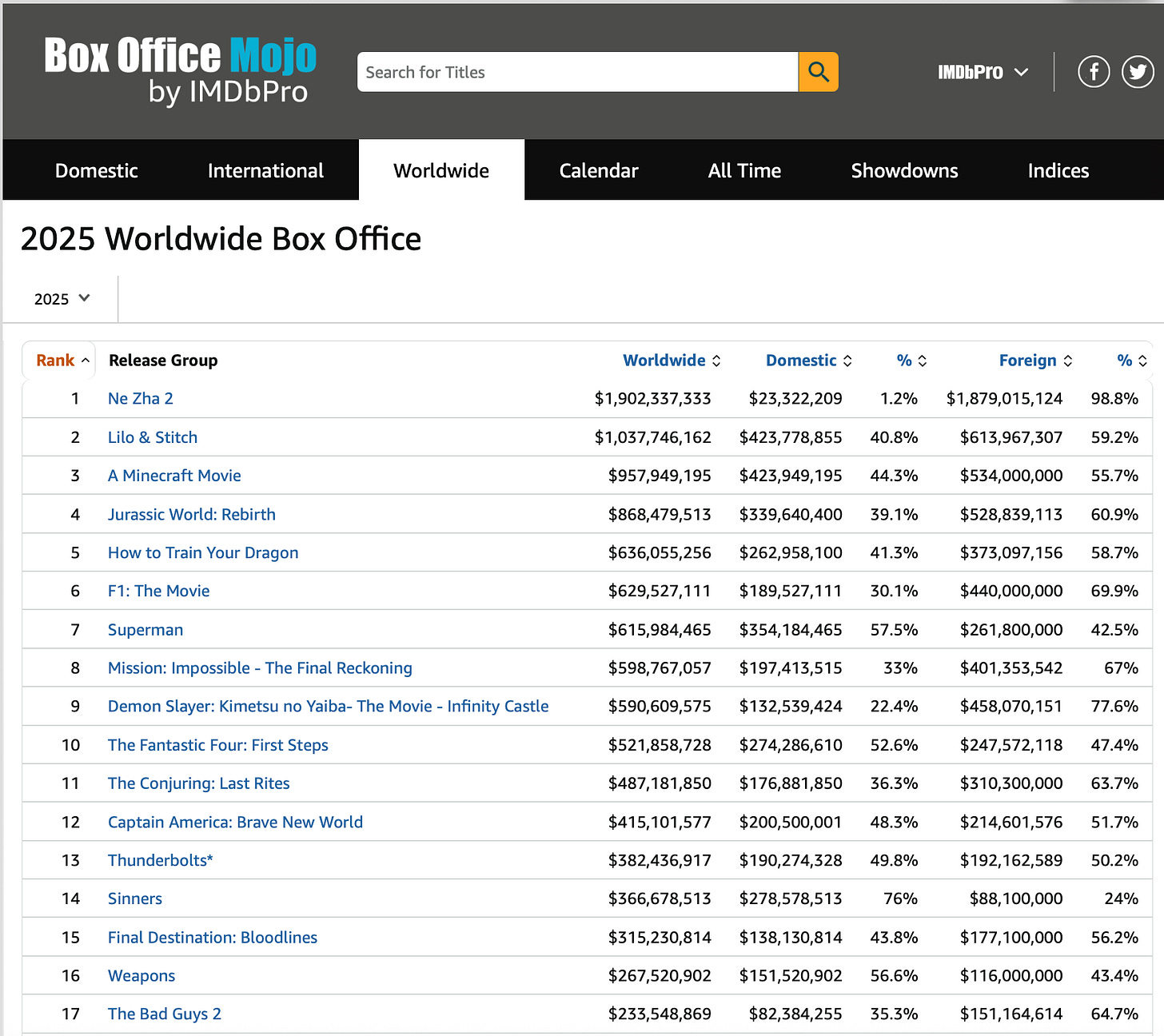1164x1036 pixels.
Task: Open Jurassic World: Rebirth link
Action: [x=192, y=514]
